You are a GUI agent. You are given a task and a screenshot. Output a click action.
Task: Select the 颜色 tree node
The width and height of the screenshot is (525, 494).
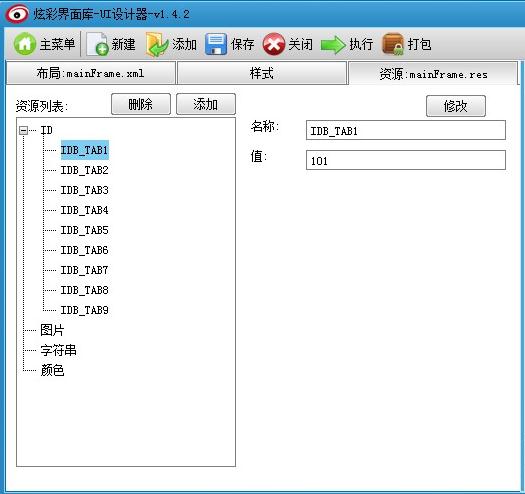click(52, 370)
